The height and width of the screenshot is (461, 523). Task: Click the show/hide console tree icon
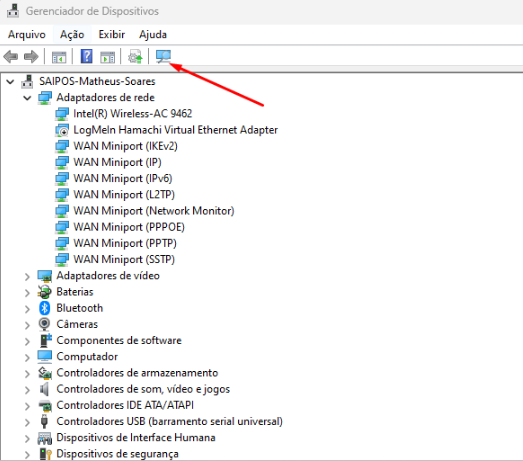click(59, 57)
